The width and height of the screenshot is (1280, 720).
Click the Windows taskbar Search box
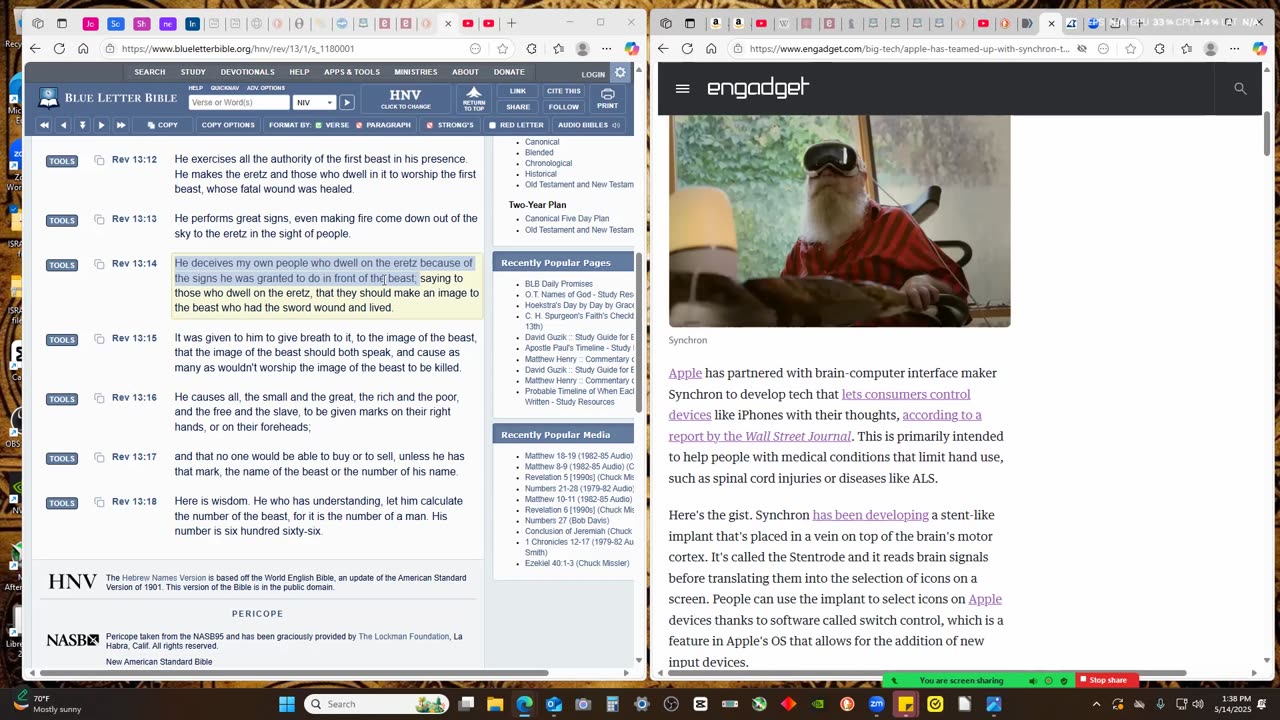click(377, 704)
